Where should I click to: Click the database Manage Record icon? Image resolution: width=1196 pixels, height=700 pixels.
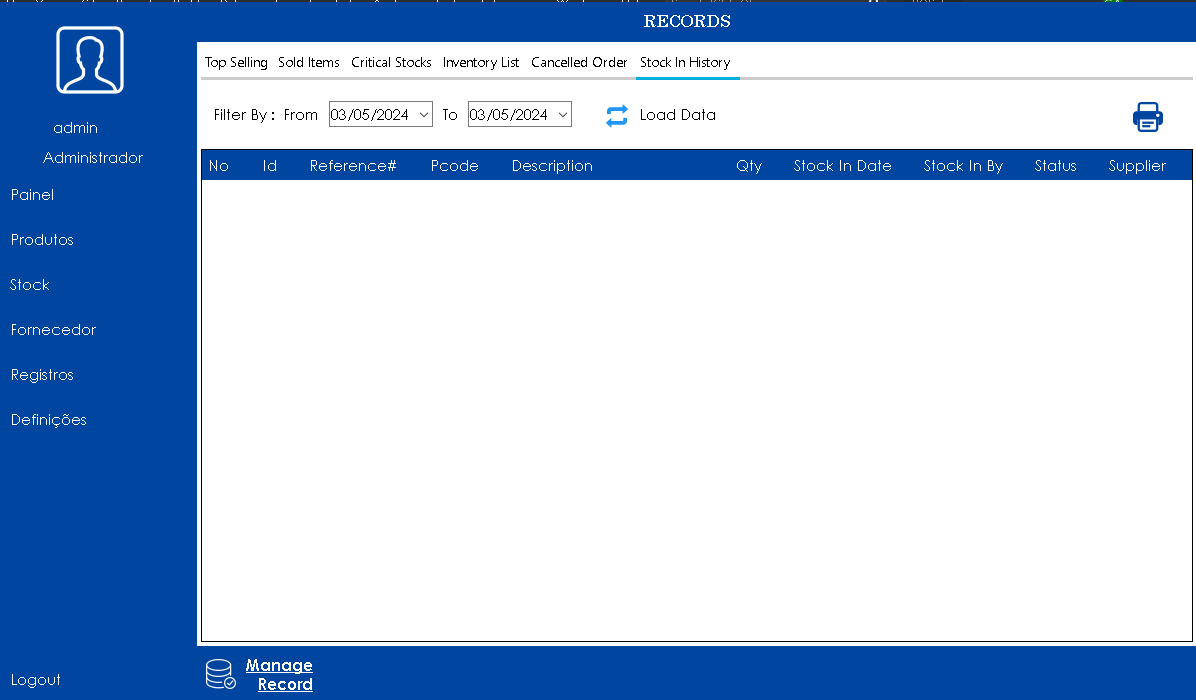[220, 675]
